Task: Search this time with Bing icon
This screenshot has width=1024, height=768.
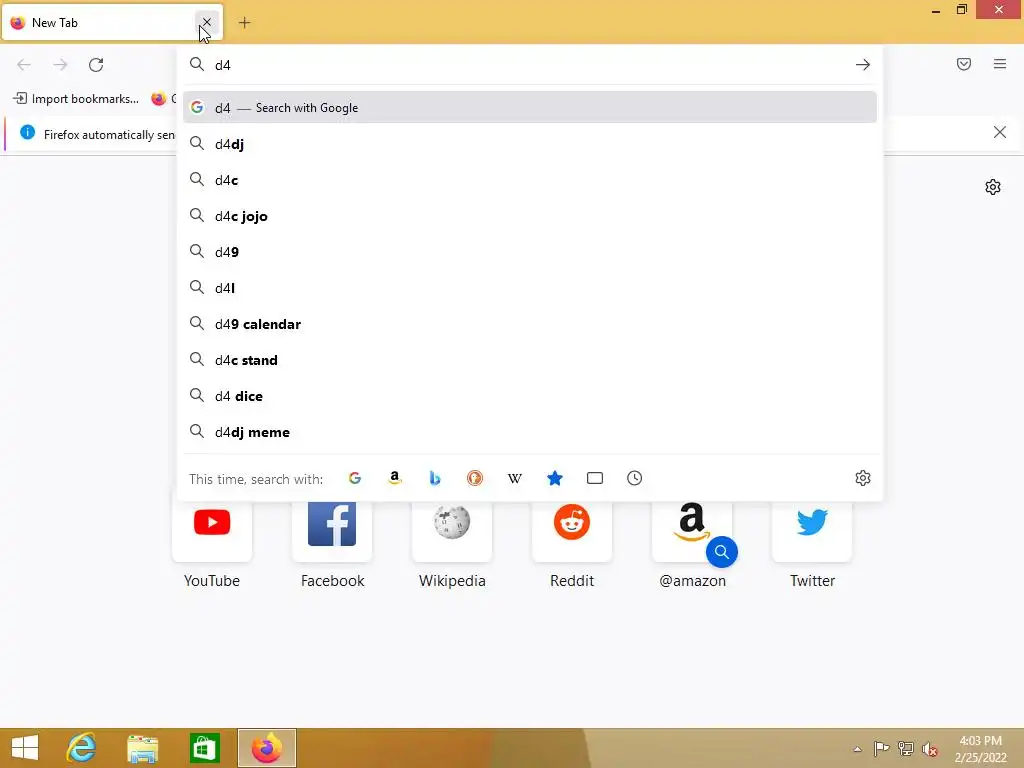Action: [435, 478]
